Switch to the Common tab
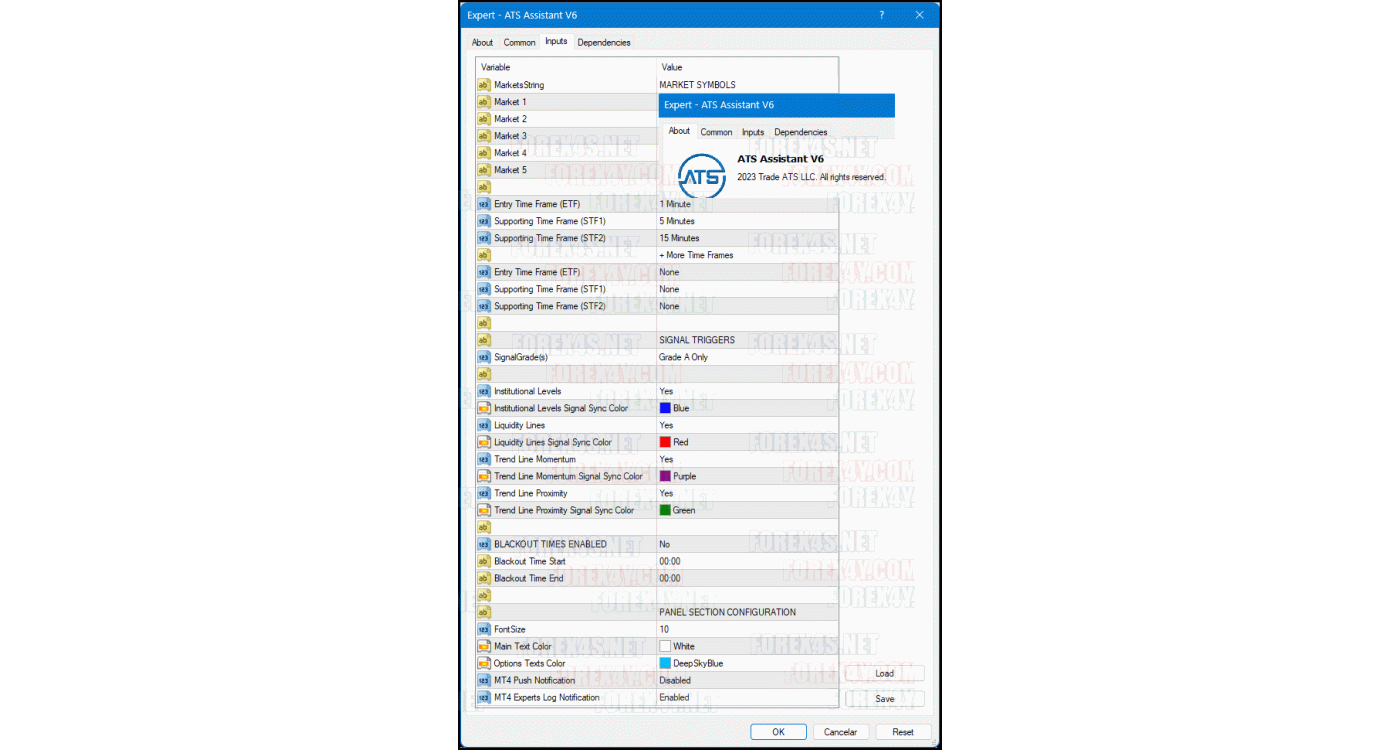Viewport: 1400px width, 750px height. (519, 42)
